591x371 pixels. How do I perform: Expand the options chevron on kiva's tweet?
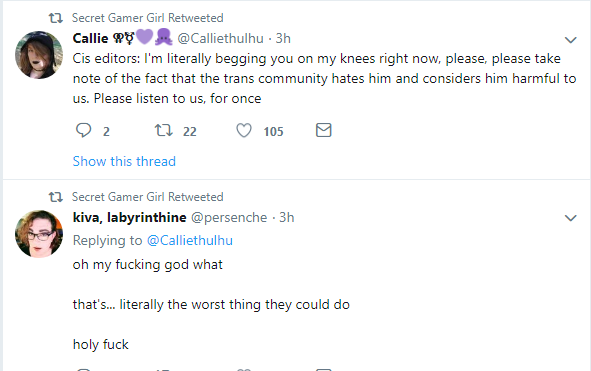[571, 218]
